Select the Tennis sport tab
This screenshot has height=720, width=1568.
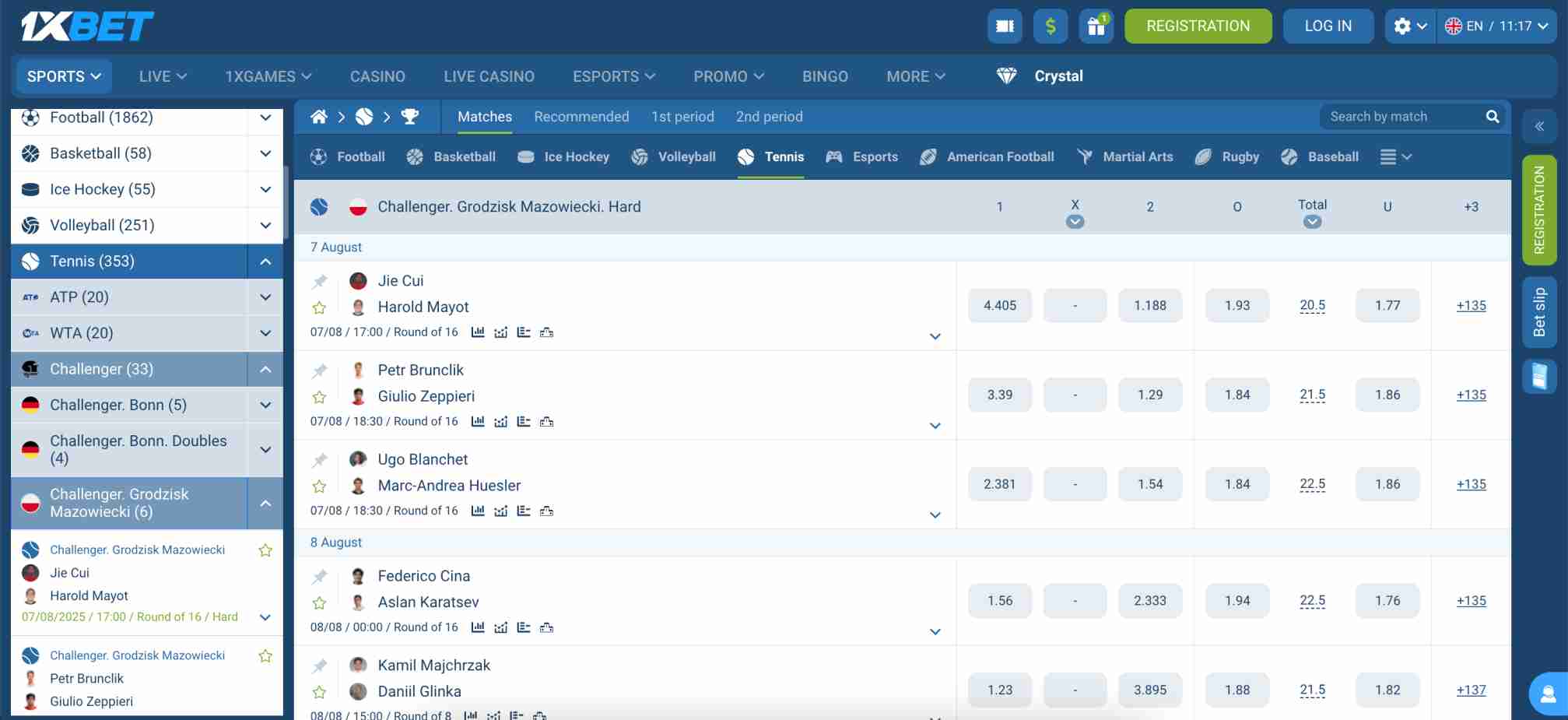coord(770,157)
